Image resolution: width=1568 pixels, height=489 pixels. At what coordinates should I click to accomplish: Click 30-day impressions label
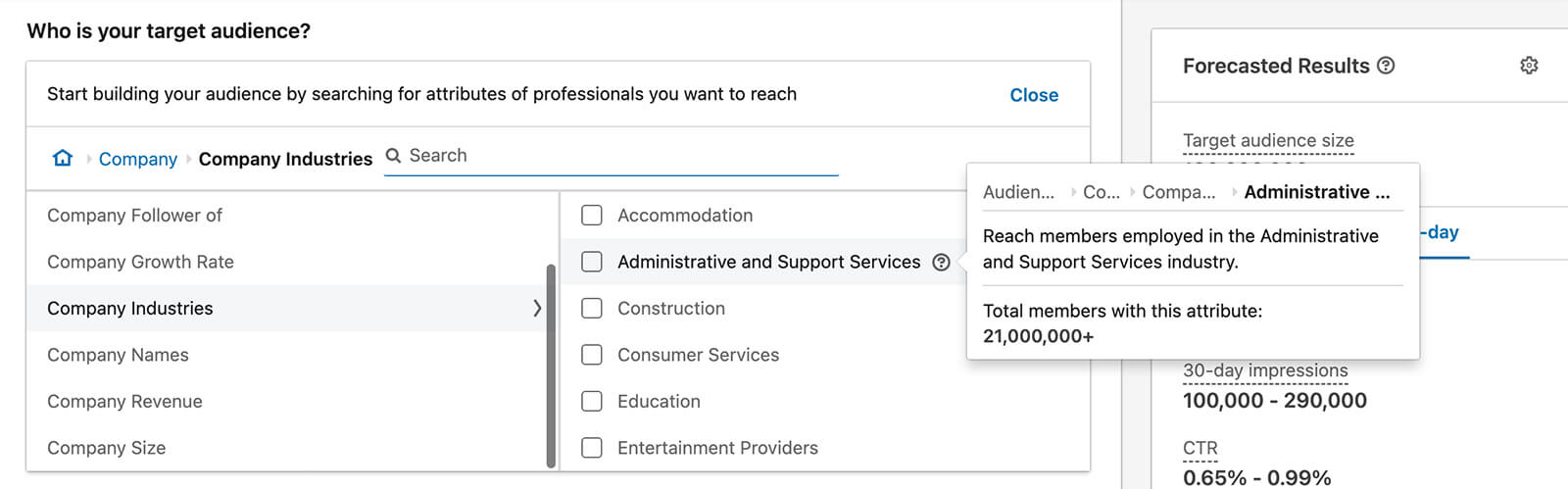pyautogui.click(x=1265, y=370)
